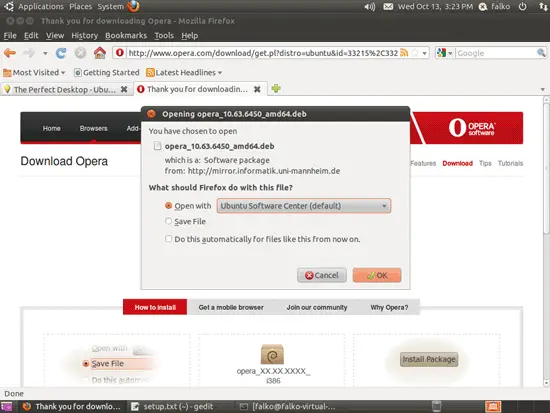Open the Getting Started bookmark
Image resolution: width=550 pixels, height=413 pixels.
107,73
